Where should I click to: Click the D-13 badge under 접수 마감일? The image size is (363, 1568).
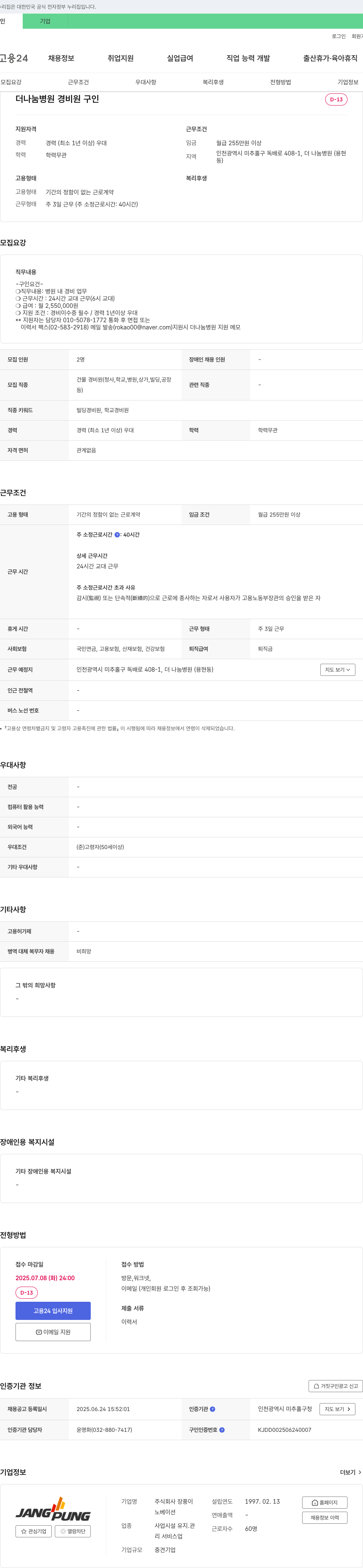click(26, 1292)
